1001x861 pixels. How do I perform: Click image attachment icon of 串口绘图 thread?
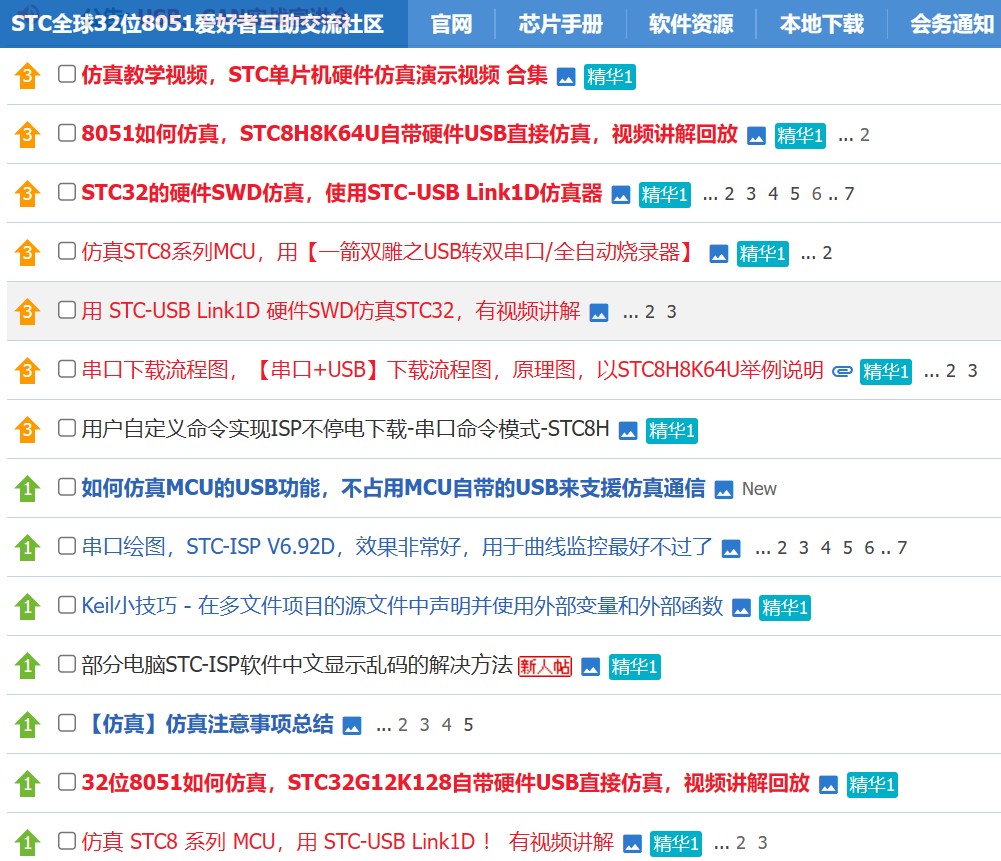coord(731,549)
